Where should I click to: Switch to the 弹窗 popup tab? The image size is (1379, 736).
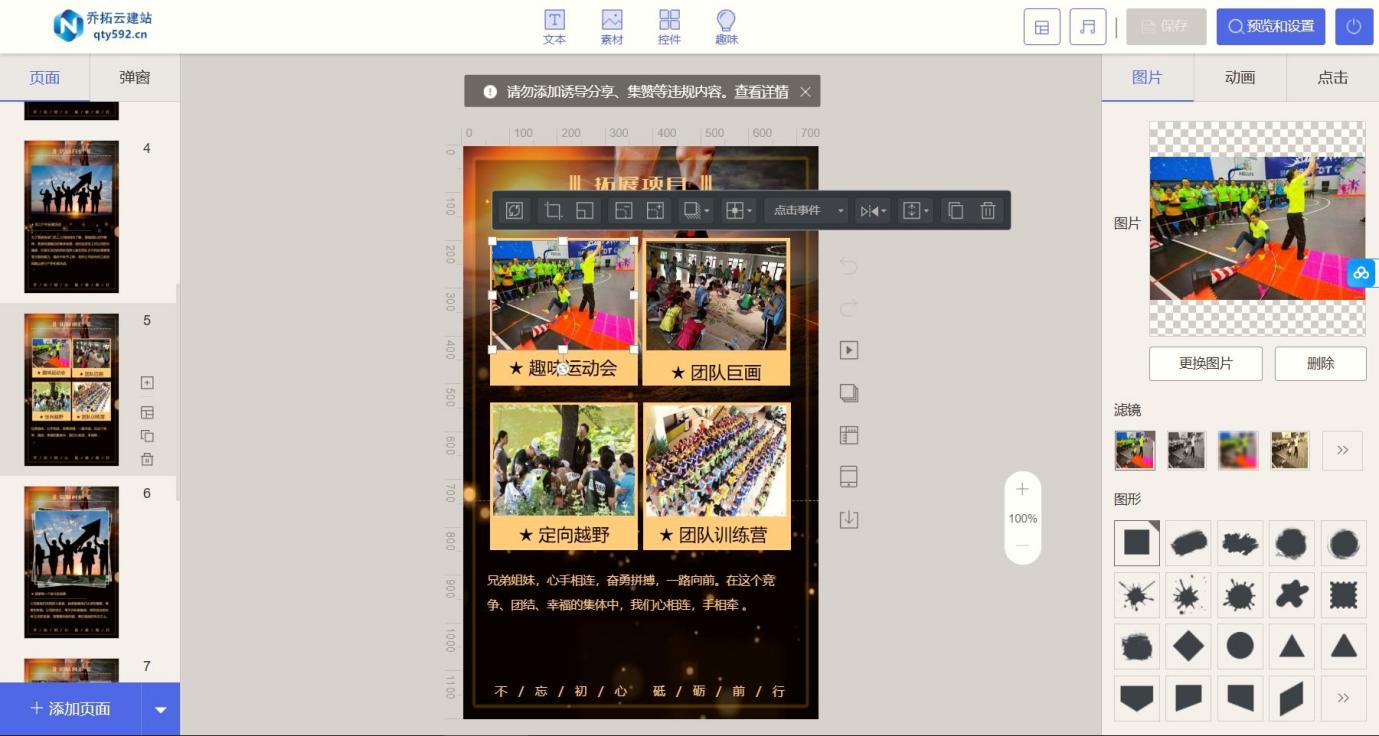pyautogui.click(x=134, y=77)
